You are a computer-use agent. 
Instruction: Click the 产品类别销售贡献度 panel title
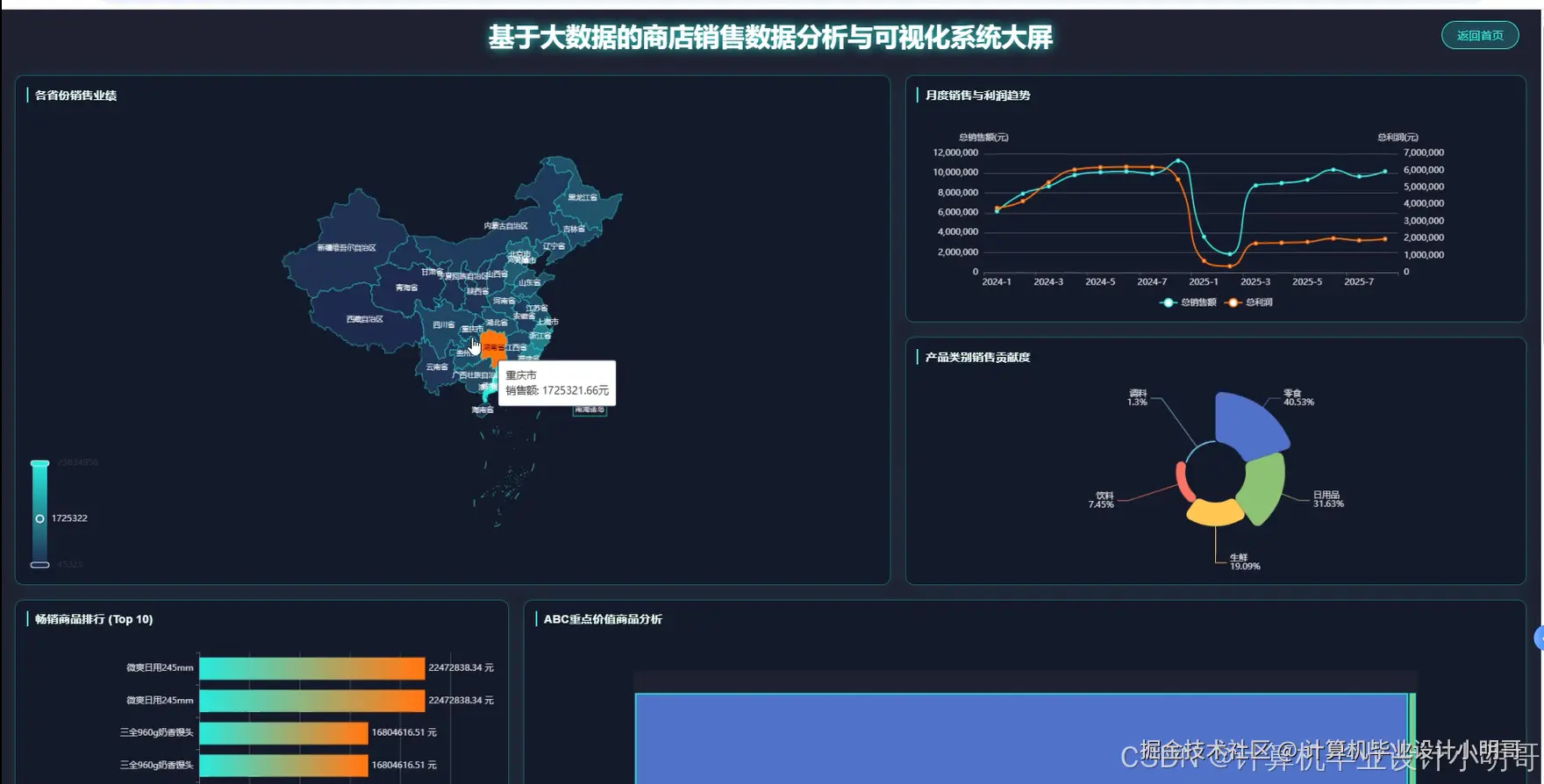point(977,358)
